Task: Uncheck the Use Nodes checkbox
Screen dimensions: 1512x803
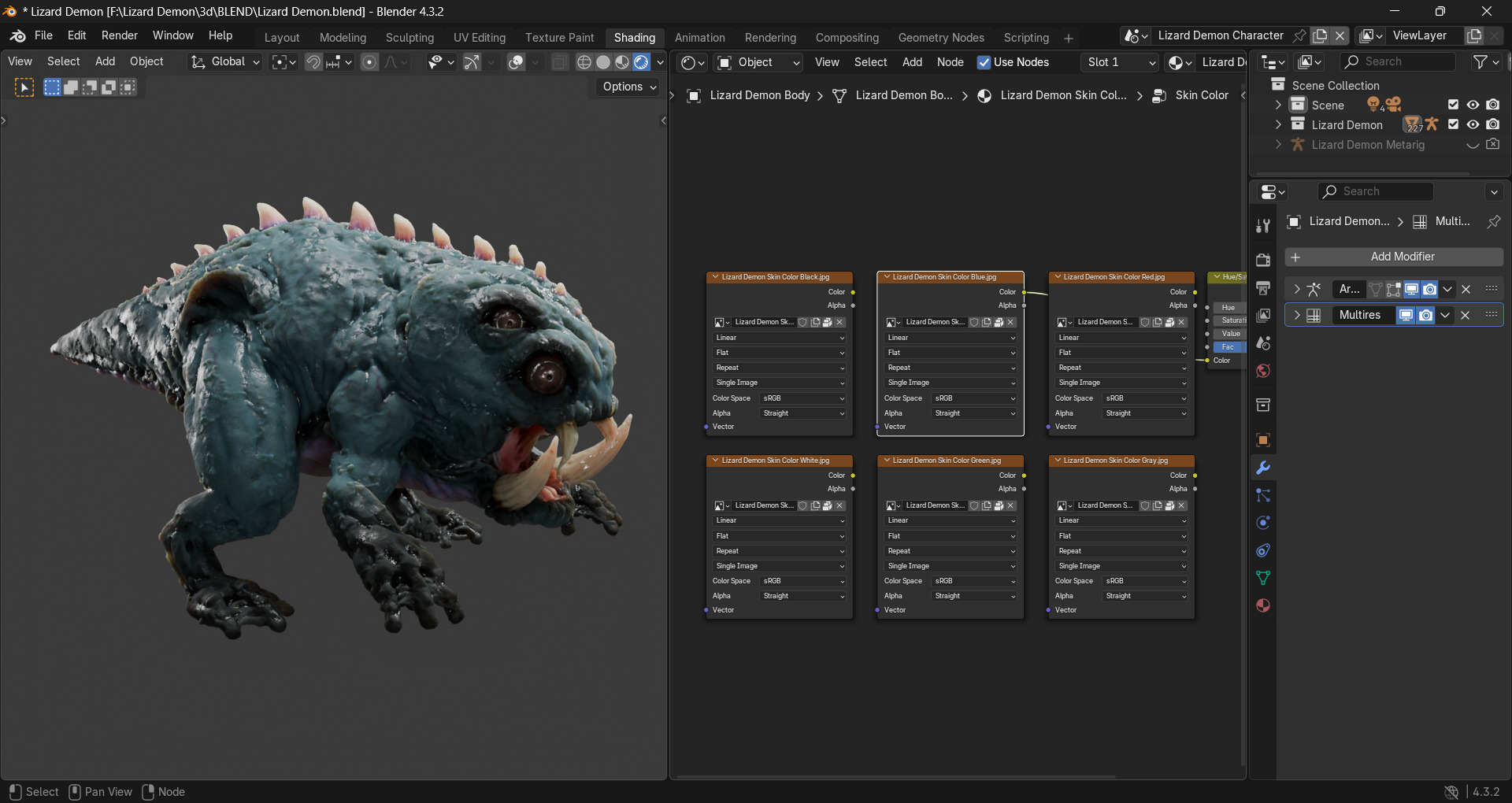Action: (x=984, y=62)
